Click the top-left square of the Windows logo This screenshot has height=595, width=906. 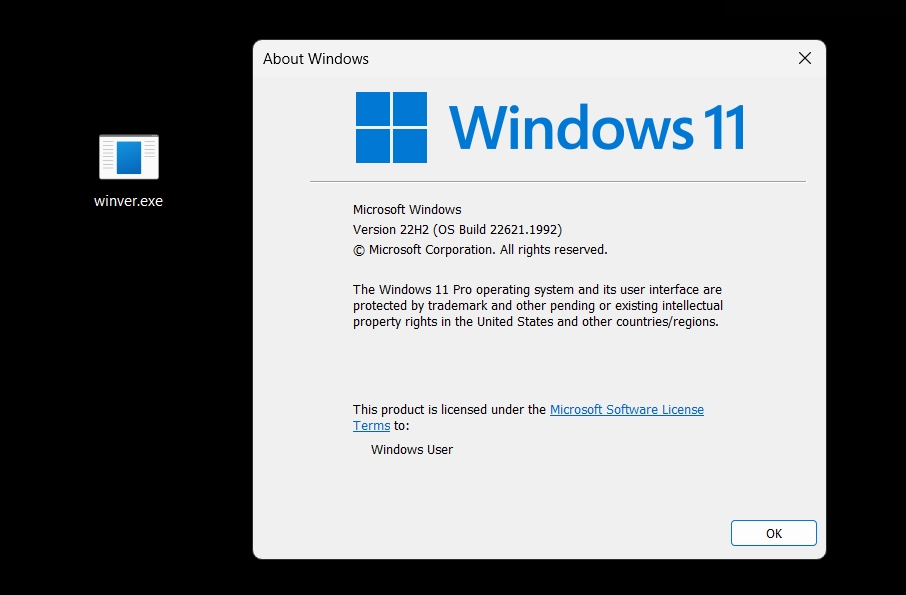[372, 106]
